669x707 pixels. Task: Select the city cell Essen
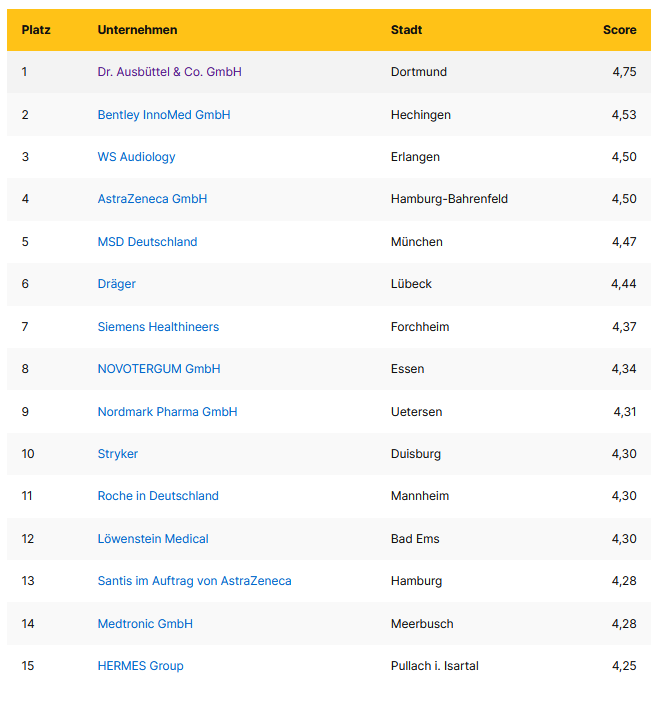408,369
